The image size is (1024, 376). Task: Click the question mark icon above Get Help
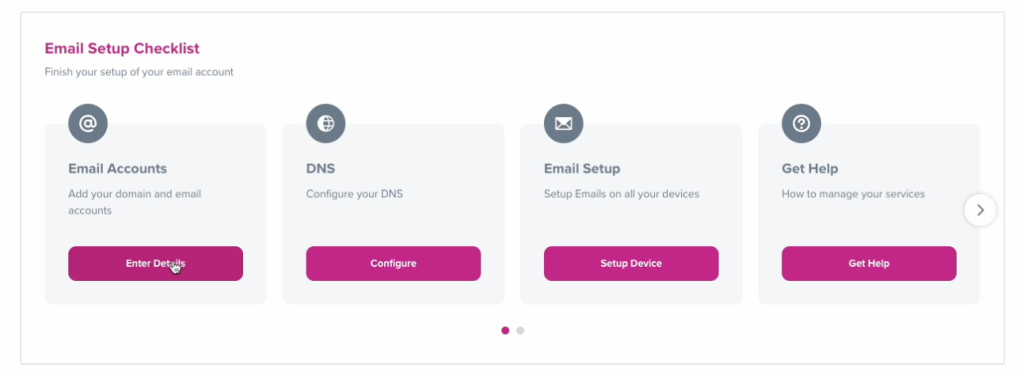coord(801,123)
